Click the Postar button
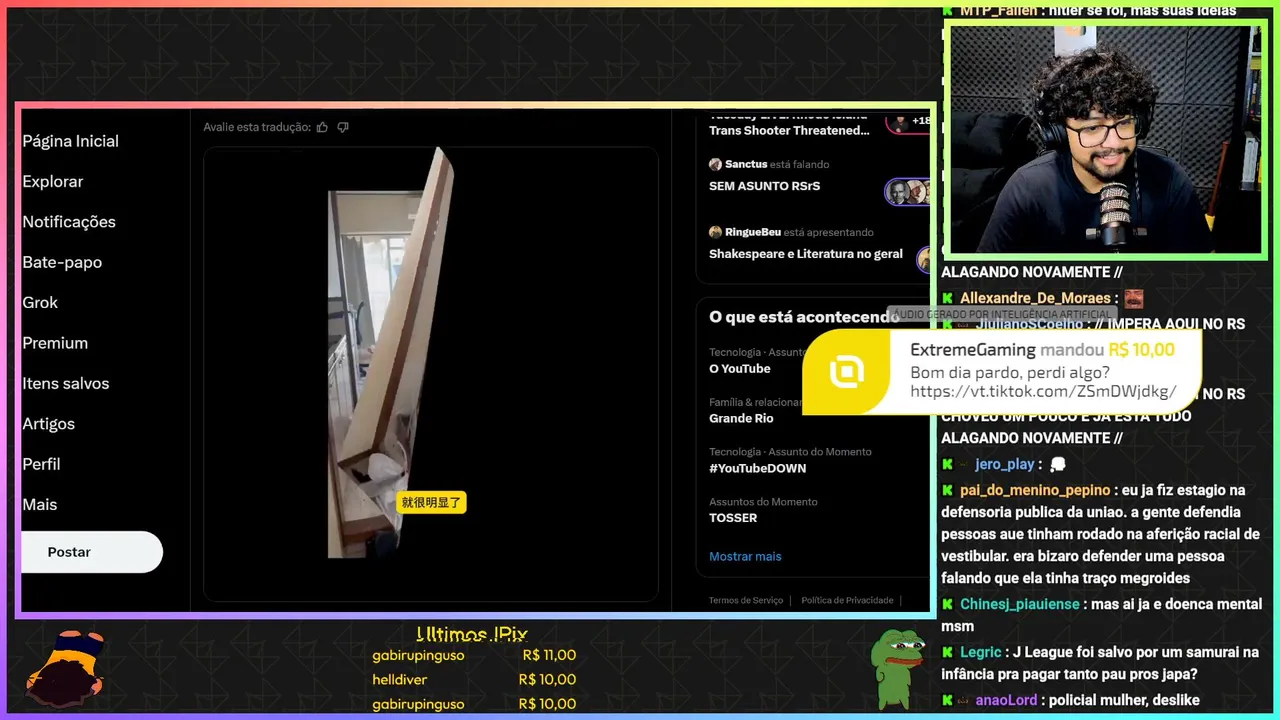 coord(91,552)
